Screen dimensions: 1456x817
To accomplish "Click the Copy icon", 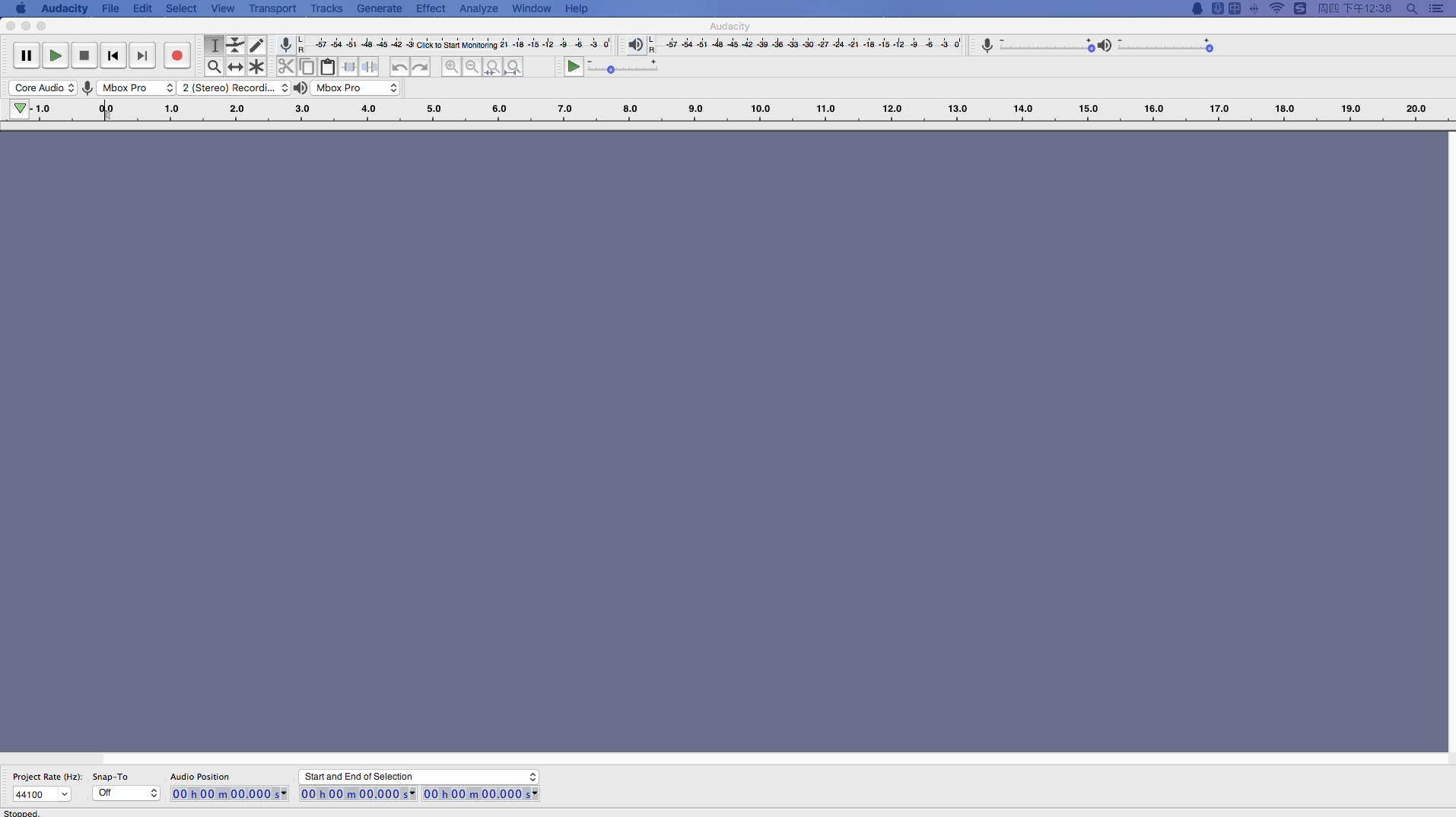I will (307, 67).
